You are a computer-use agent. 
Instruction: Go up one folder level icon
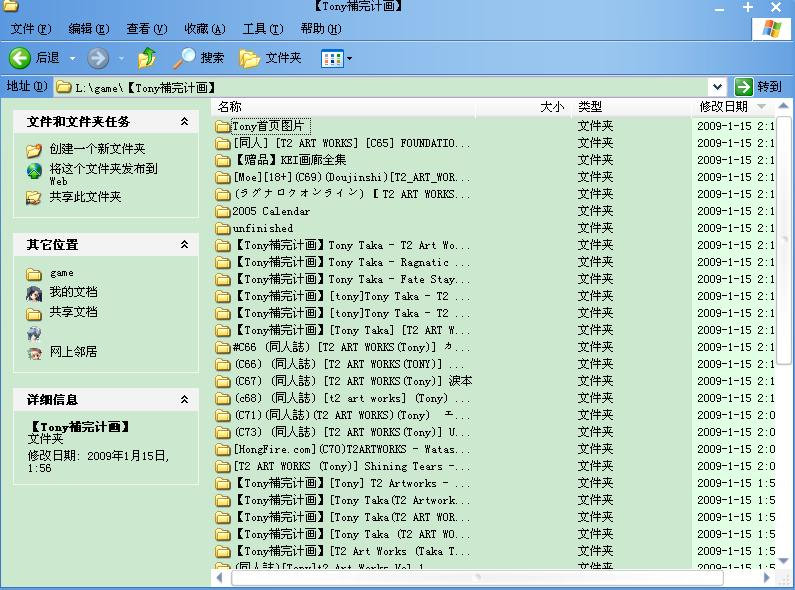(x=147, y=58)
